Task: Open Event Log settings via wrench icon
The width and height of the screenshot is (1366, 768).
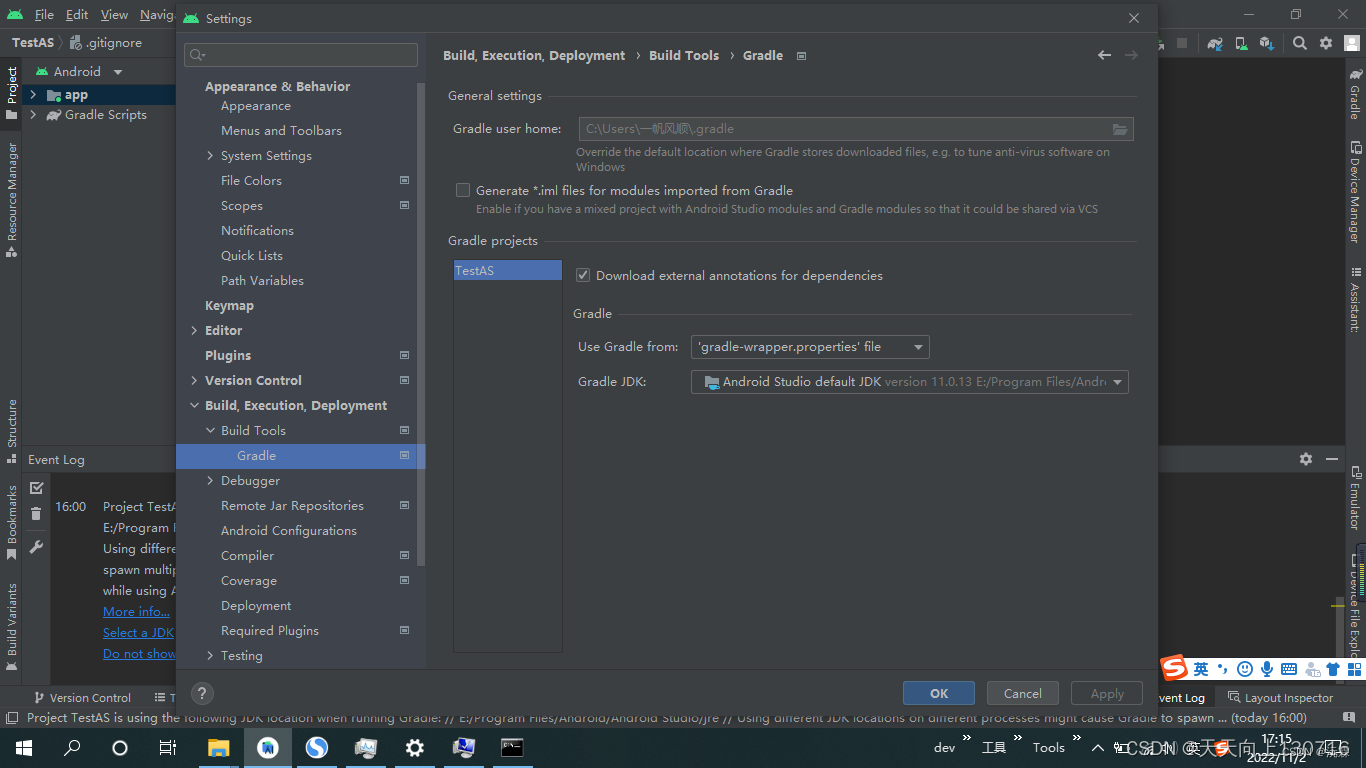Action: [x=36, y=546]
